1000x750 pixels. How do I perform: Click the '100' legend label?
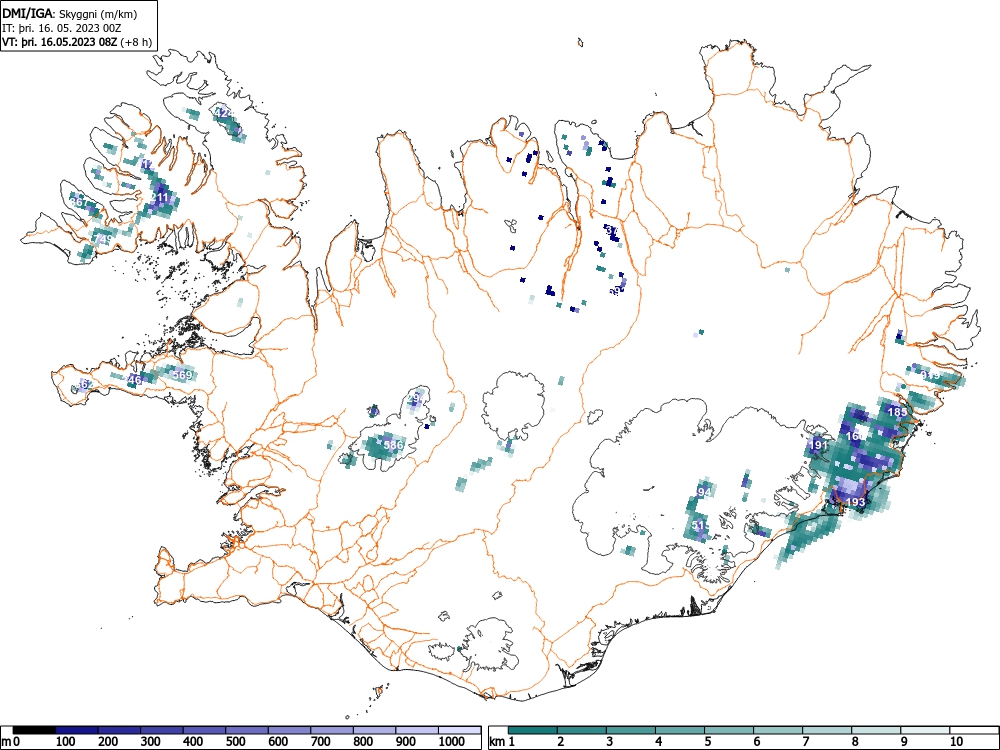[x=66, y=742]
